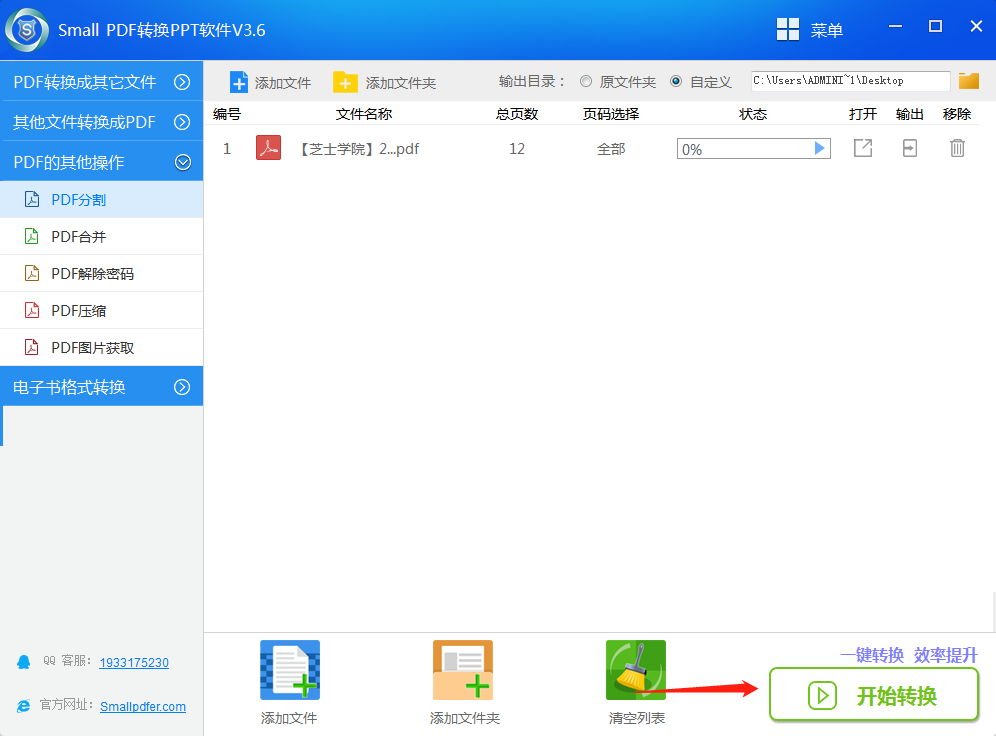
Task: Click the large 添加文件 document icon at bottom
Action: click(290, 670)
